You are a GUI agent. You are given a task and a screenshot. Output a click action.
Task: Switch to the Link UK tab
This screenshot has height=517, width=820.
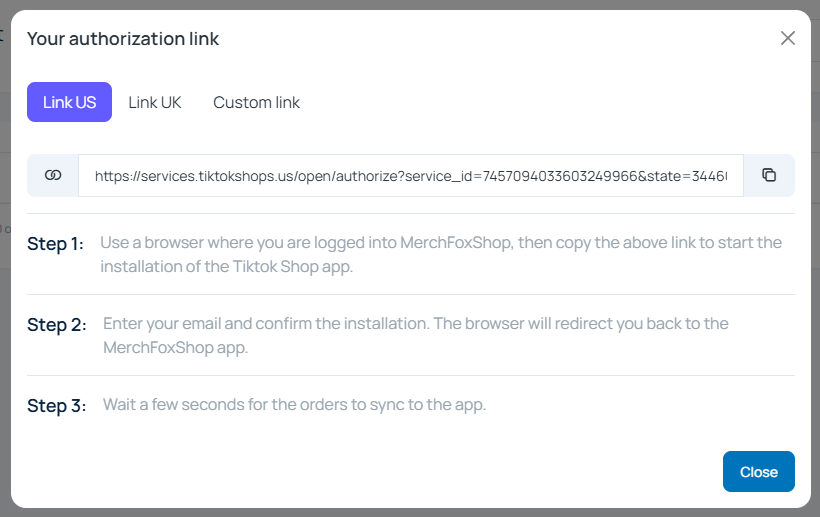tap(155, 102)
